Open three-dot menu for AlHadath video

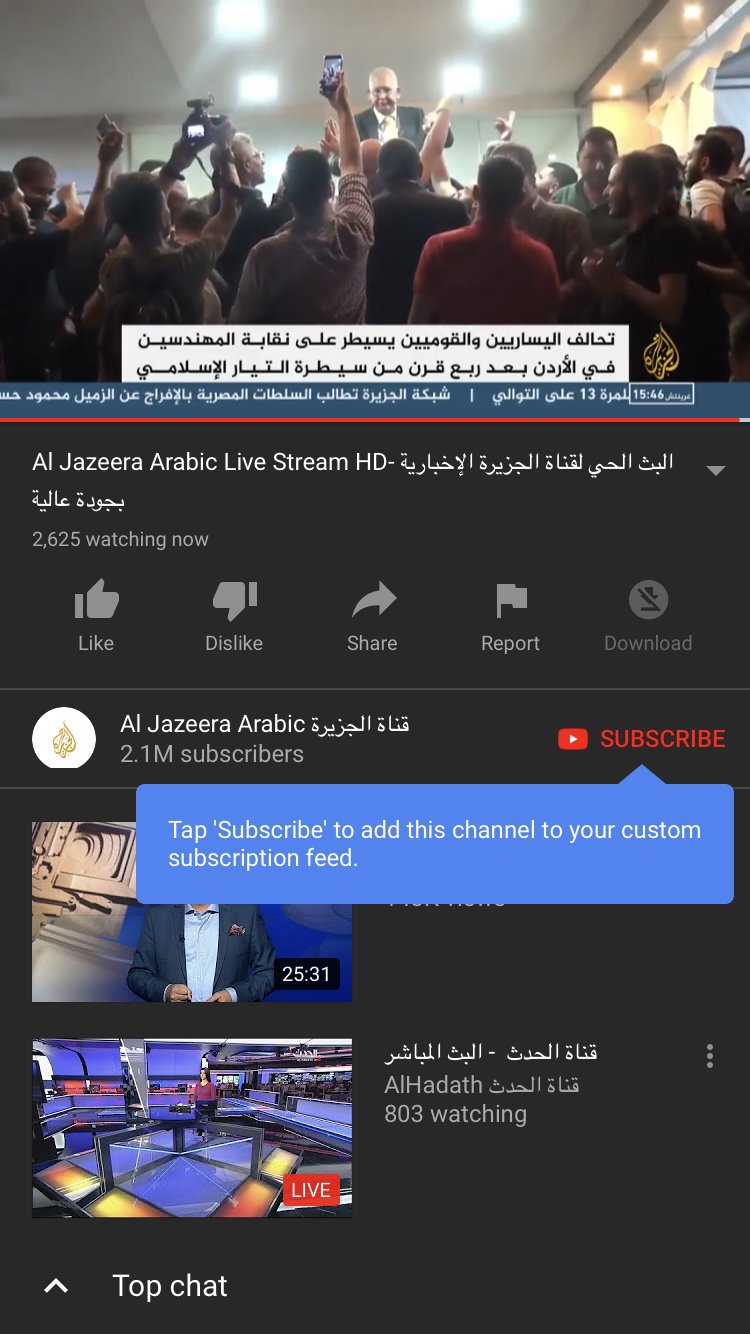pos(709,1056)
